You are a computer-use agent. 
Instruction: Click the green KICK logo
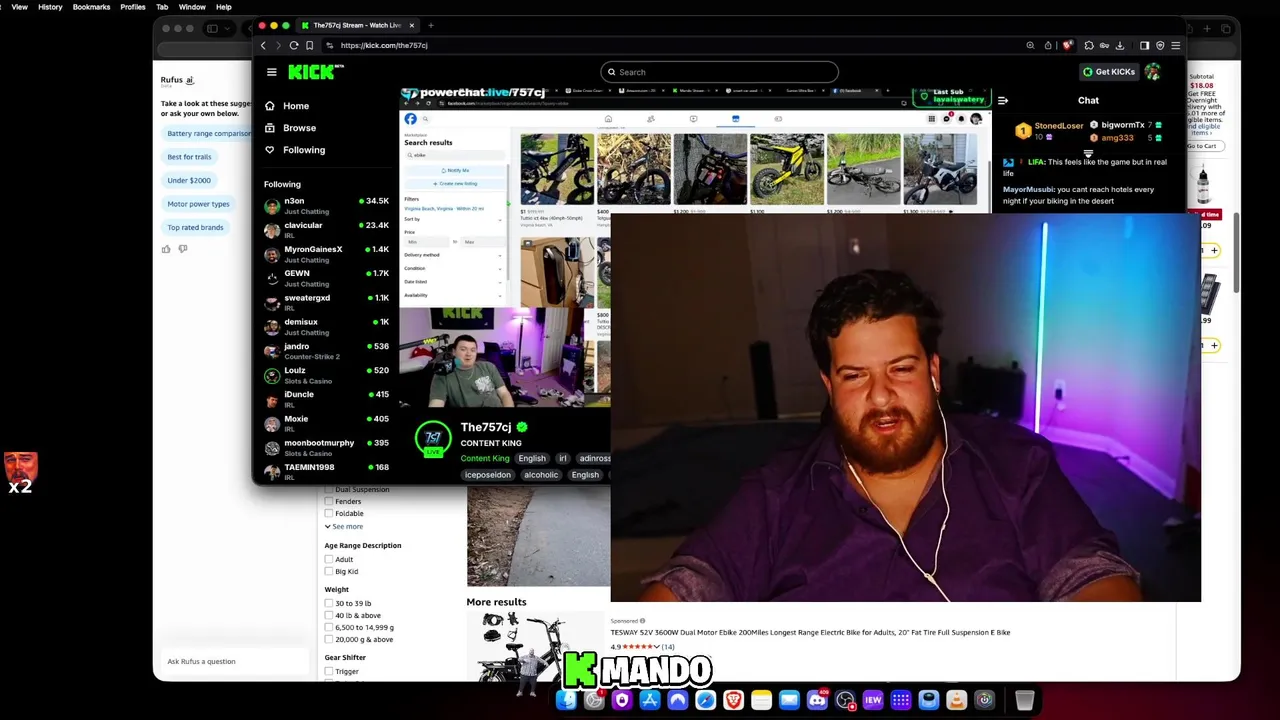coord(315,72)
